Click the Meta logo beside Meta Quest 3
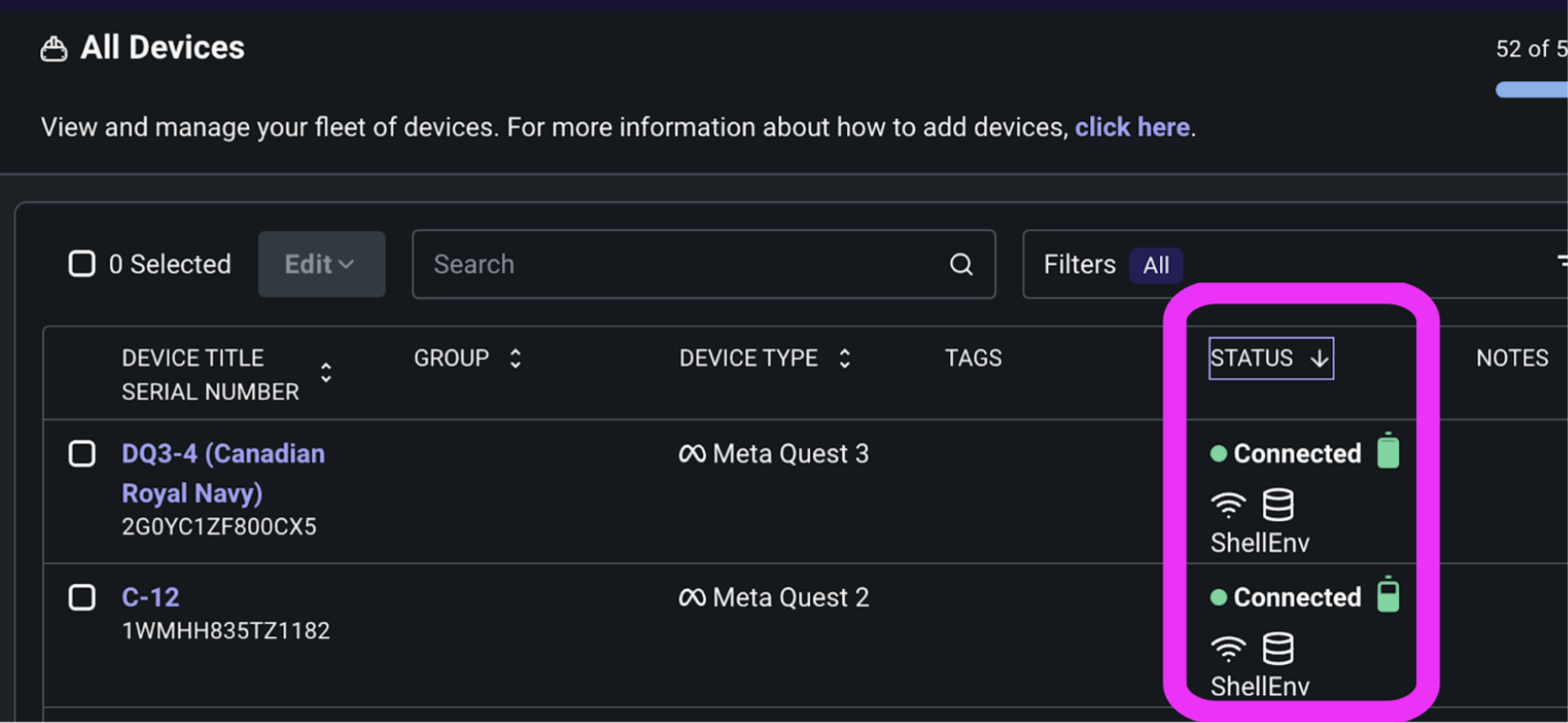This screenshot has width=1568, height=723. tap(691, 454)
